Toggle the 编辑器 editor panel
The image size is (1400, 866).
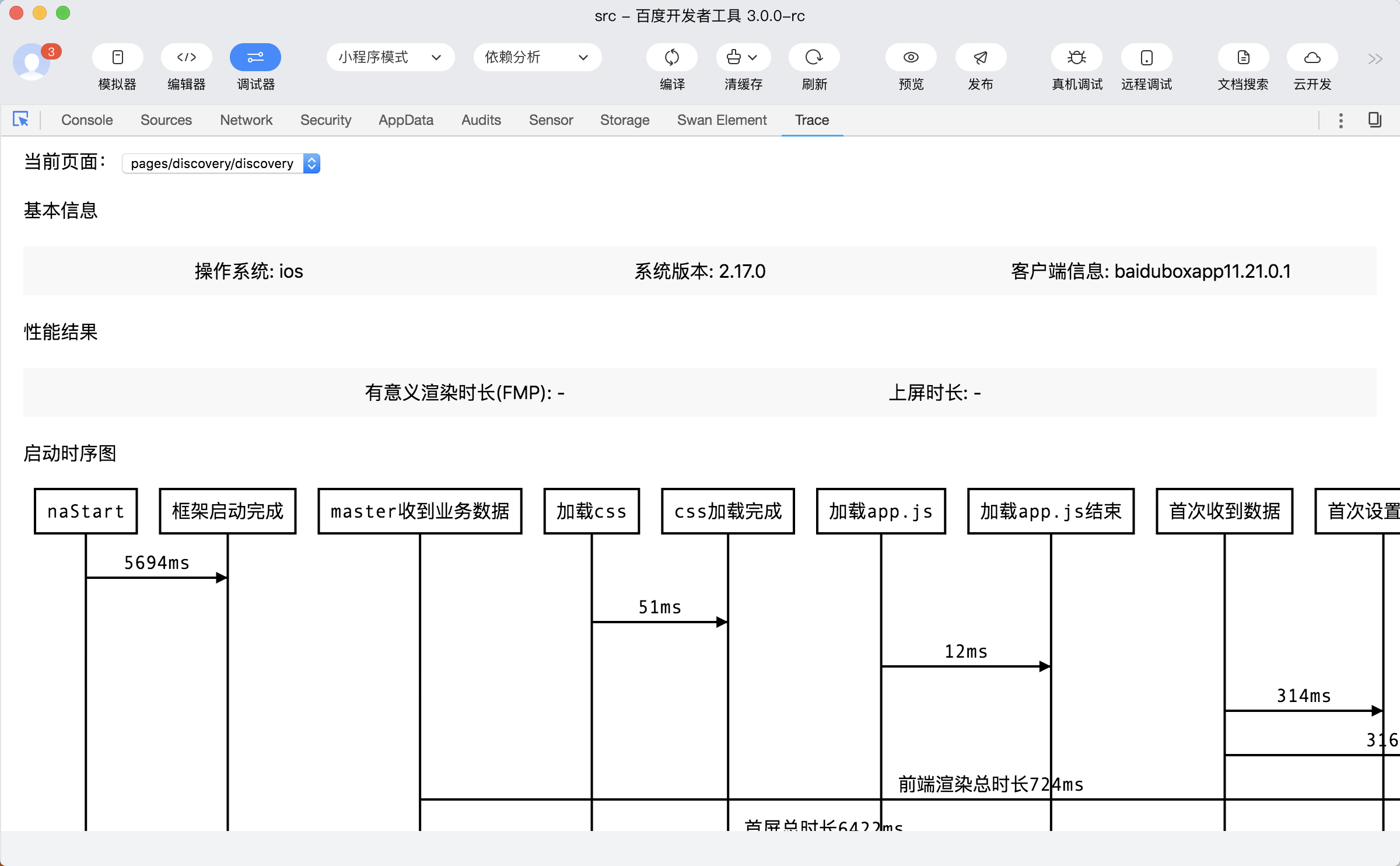pos(186,57)
